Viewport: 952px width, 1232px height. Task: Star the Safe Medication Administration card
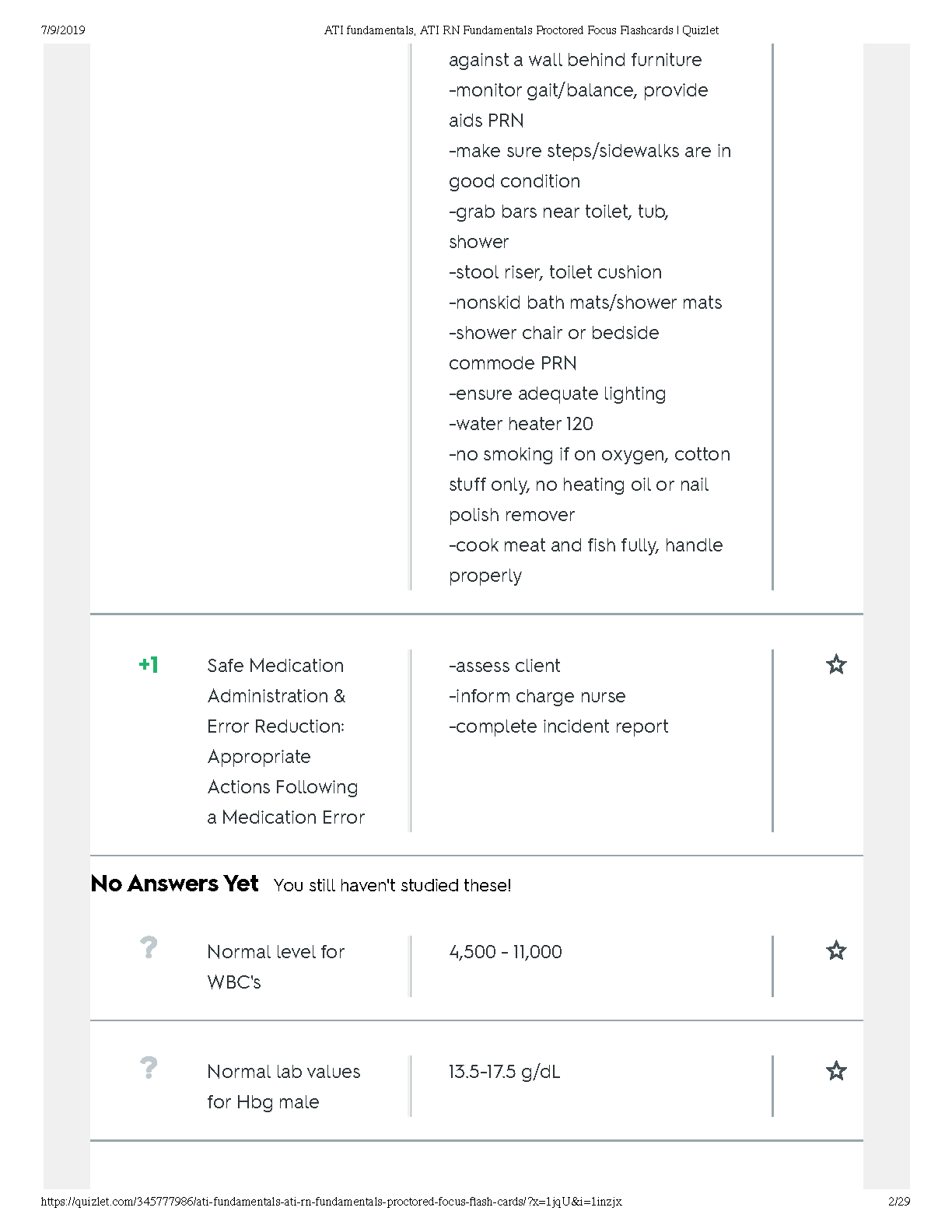pyautogui.click(x=835, y=665)
